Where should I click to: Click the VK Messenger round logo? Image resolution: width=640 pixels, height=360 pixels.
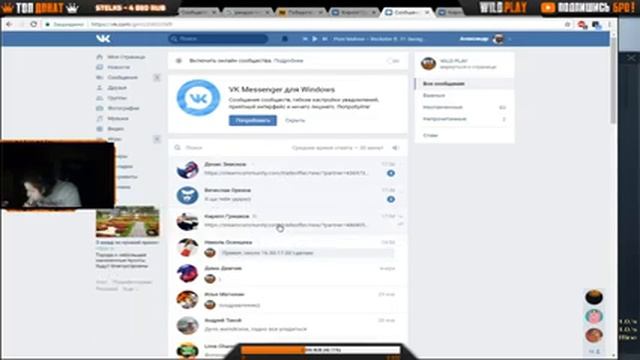coord(198,98)
